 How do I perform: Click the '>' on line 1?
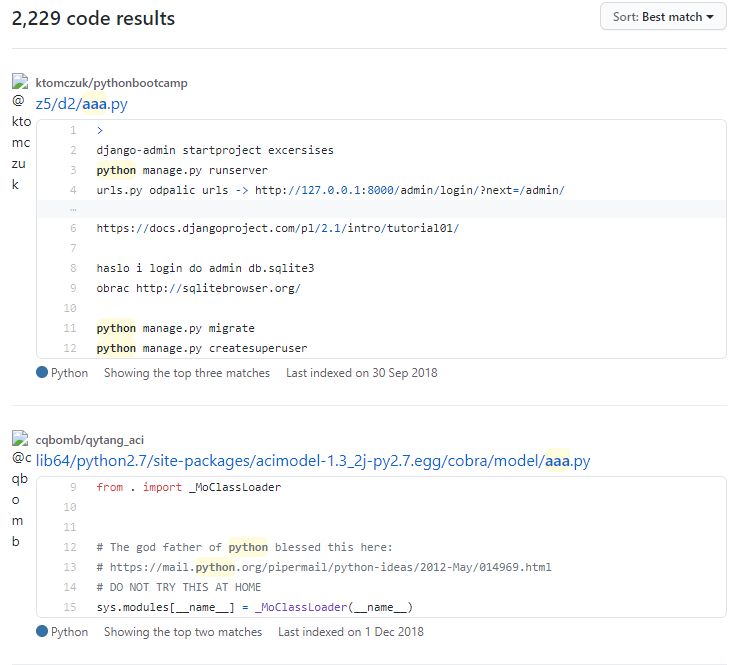pos(100,130)
